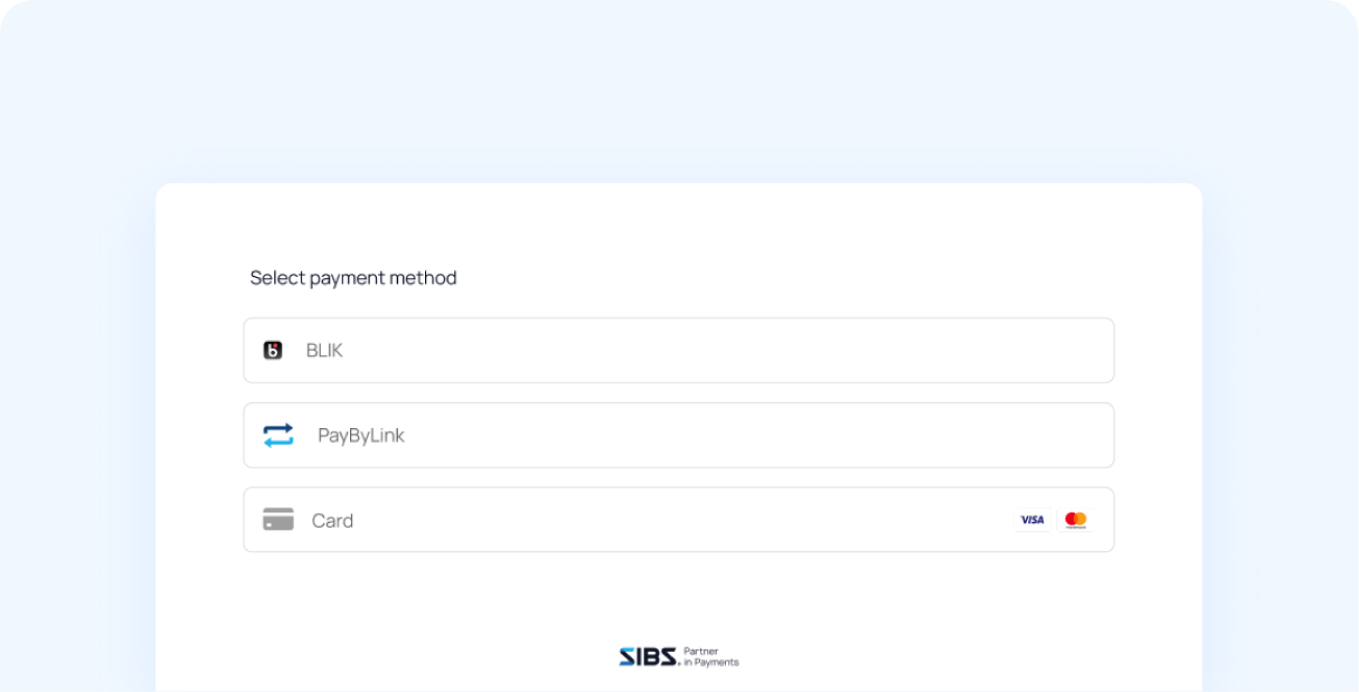Choose BLIK as the payment method
The height and width of the screenshot is (692, 1359).
pos(678,350)
